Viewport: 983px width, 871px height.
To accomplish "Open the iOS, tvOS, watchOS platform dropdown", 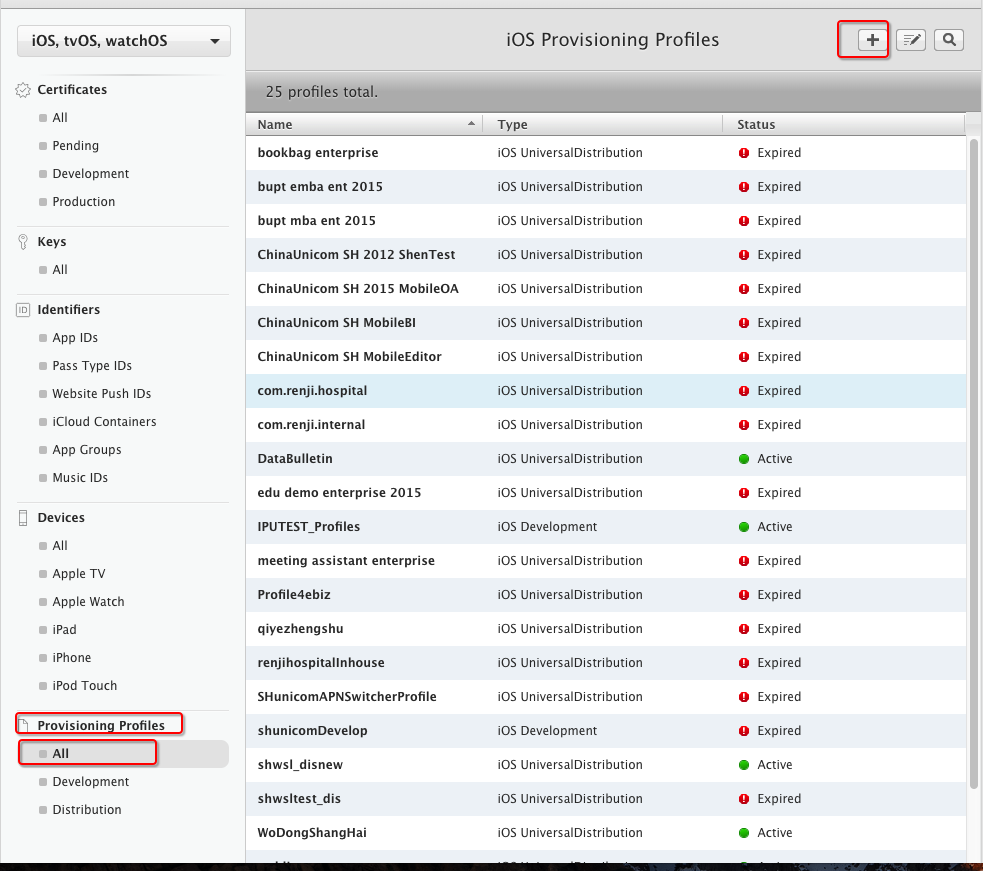I will pos(124,41).
